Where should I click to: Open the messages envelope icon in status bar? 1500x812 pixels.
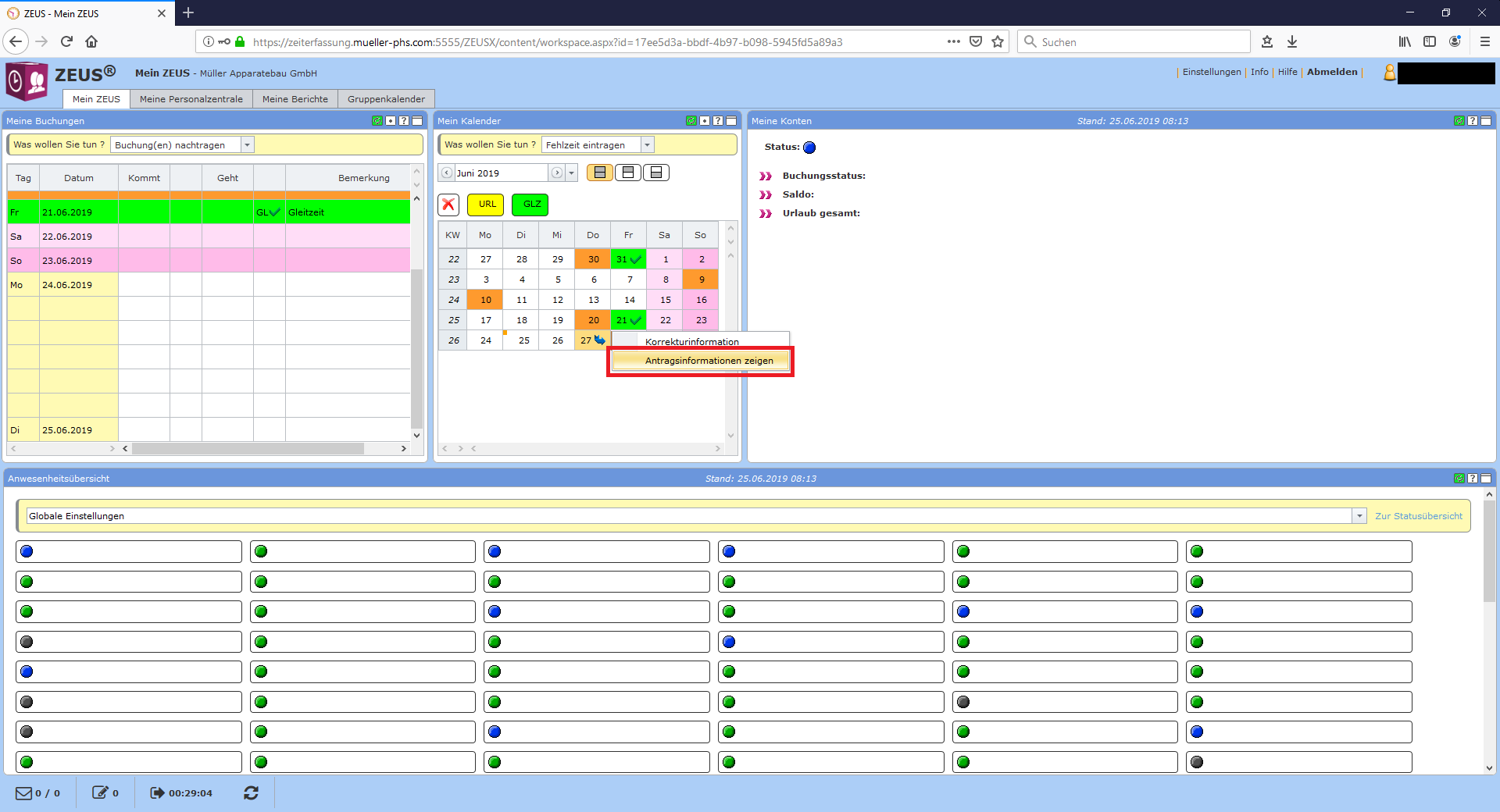(x=24, y=793)
